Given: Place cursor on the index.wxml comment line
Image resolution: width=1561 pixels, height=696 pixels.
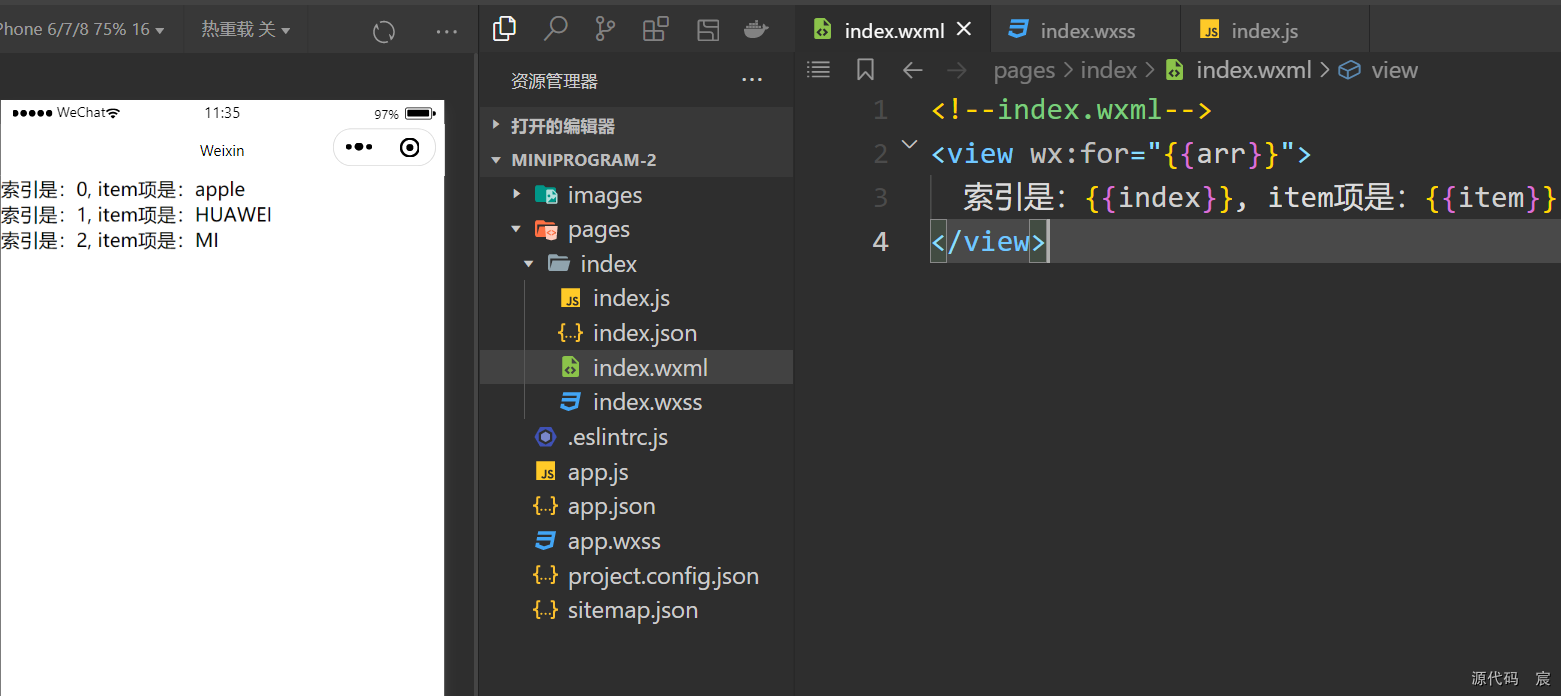Looking at the screenshot, I should pyautogui.click(x=1071, y=109).
